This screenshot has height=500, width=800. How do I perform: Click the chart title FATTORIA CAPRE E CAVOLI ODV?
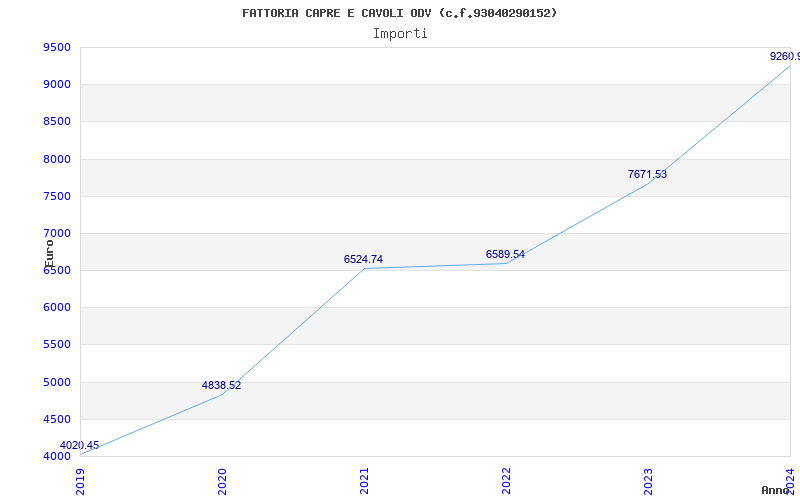pos(399,13)
